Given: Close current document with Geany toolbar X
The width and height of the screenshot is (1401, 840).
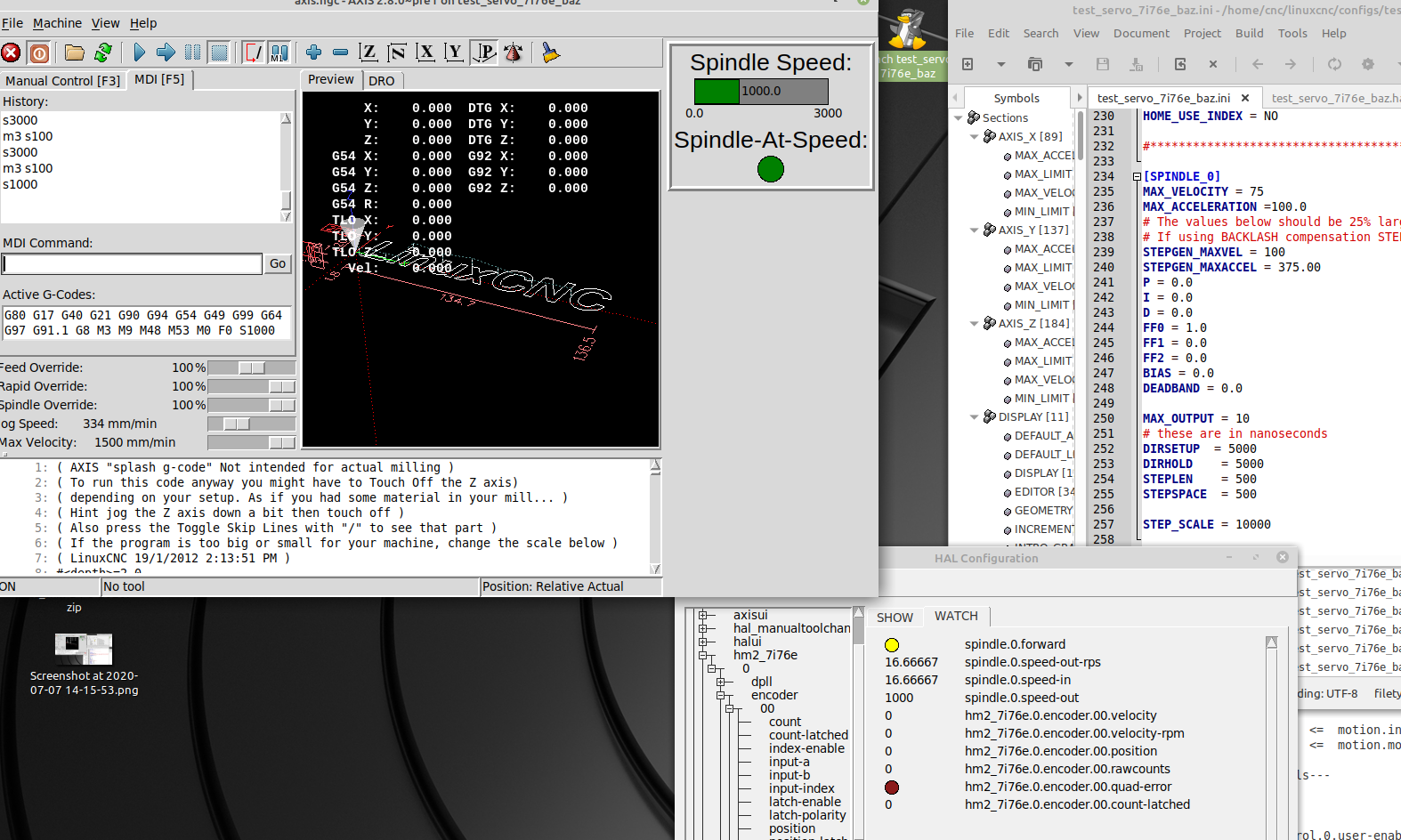Looking at the screenshot, I should point(1213,64).
